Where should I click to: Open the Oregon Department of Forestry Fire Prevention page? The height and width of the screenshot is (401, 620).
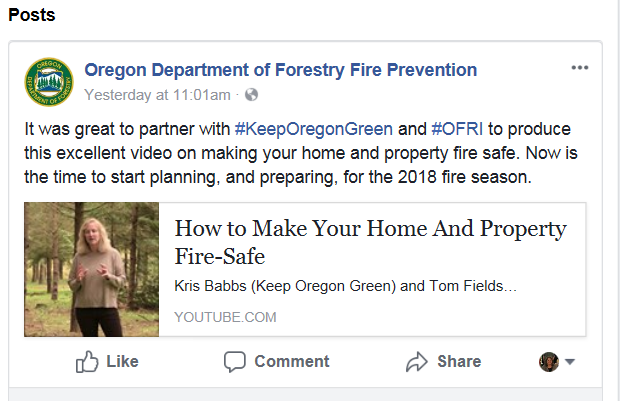pos(281,70)
